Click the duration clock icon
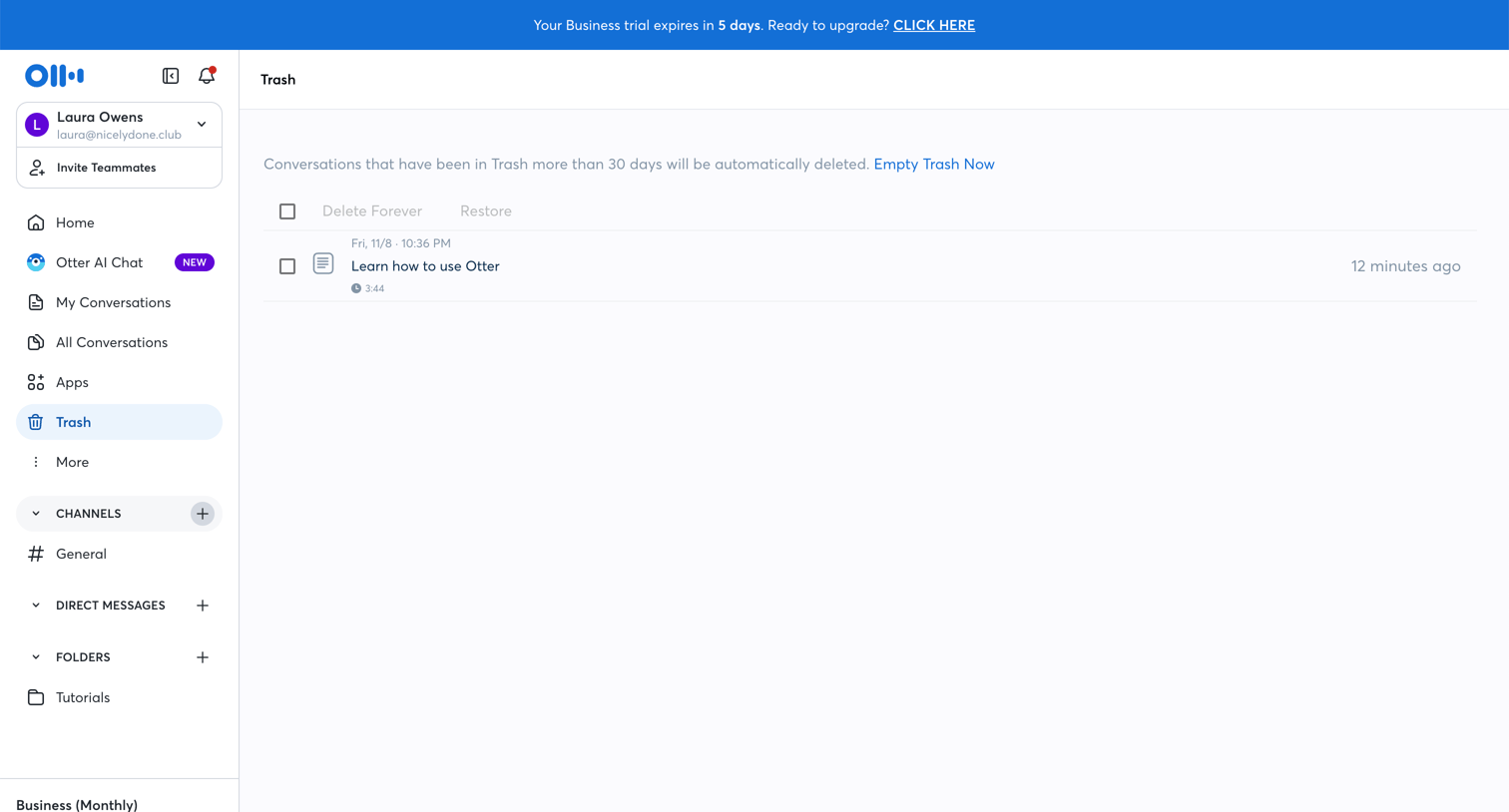 pos(356,288)
